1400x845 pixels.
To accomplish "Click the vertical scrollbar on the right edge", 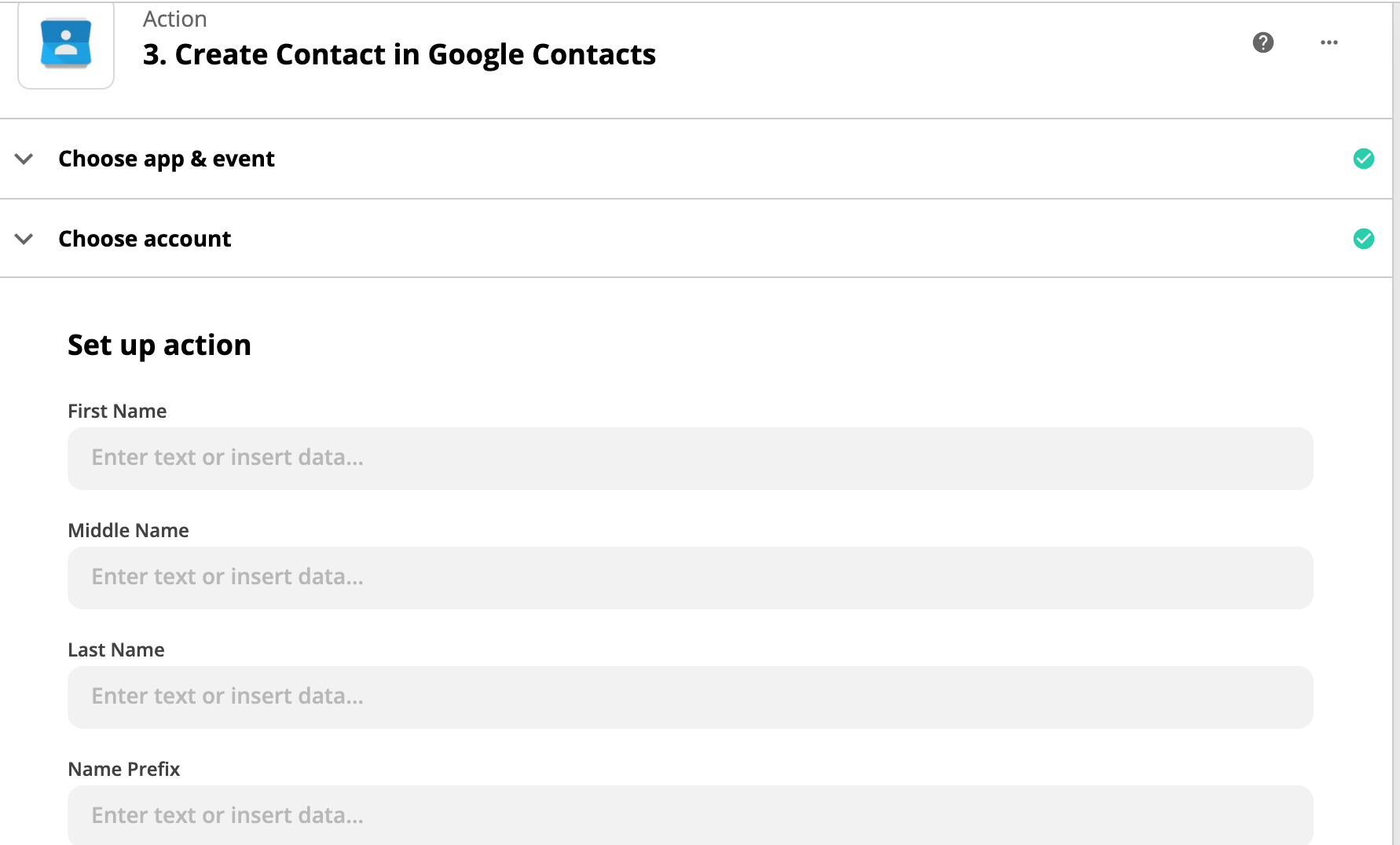I will pyautogui.click(x=1396, y=422).
